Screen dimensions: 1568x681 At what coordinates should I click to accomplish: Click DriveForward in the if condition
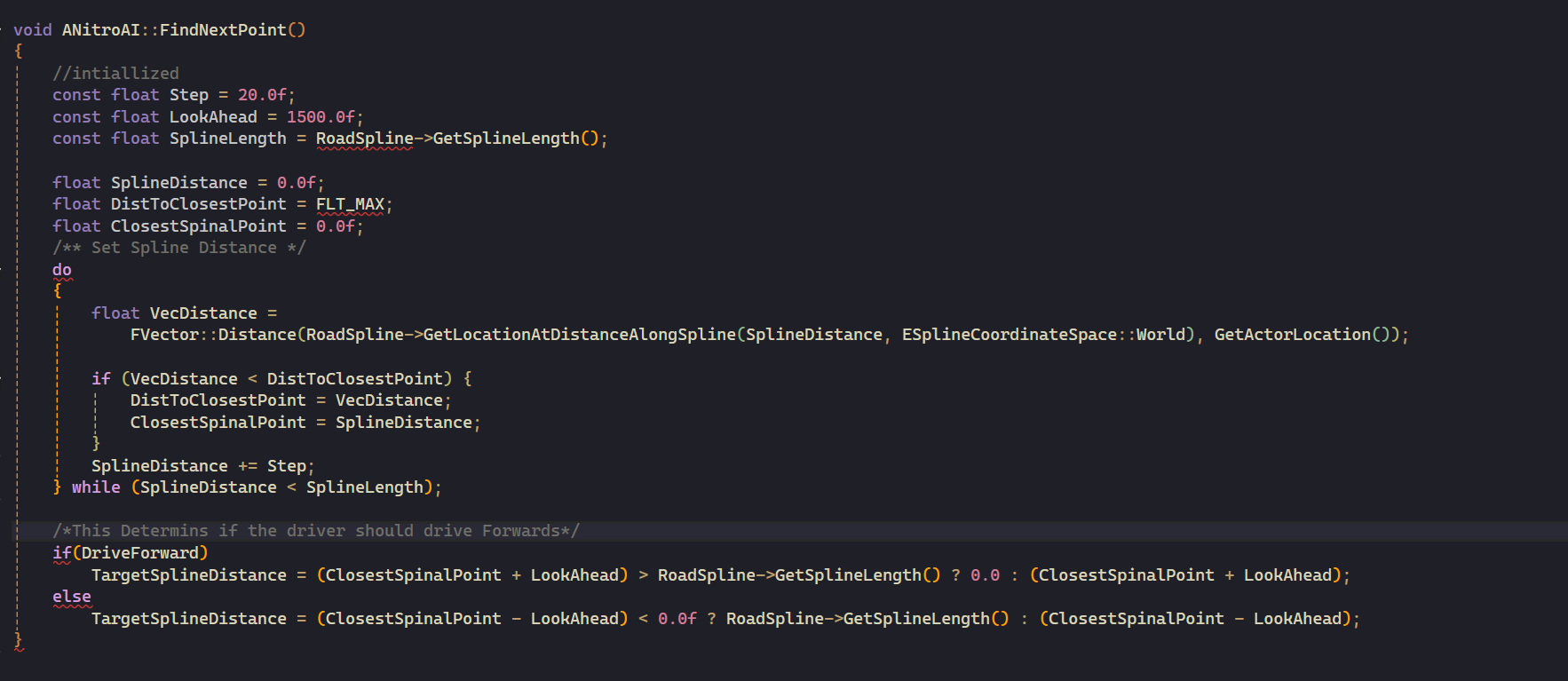click(x=140, y=553)
